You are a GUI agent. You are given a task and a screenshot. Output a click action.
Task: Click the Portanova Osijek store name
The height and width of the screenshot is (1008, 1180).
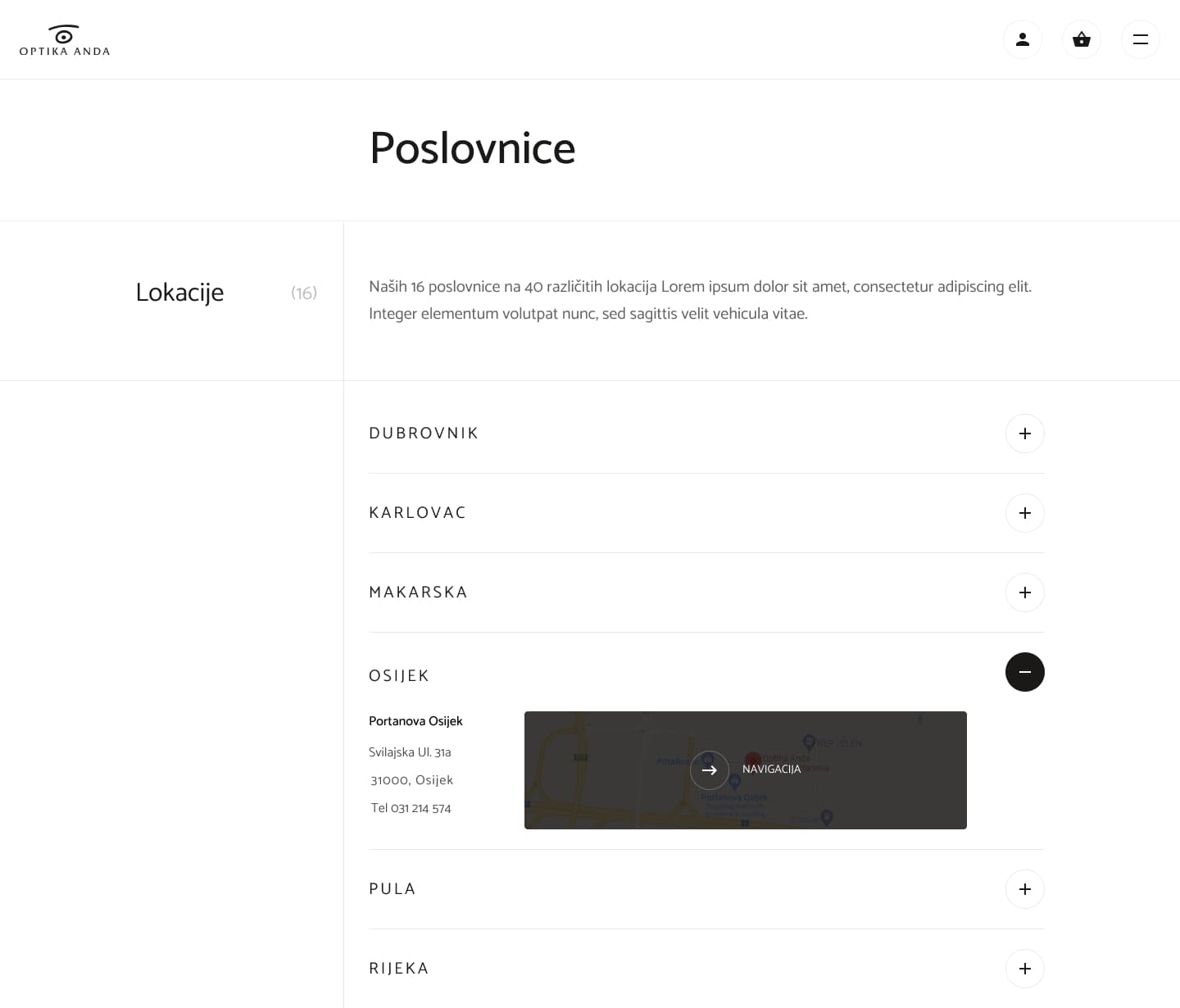(x=415, y=721)
